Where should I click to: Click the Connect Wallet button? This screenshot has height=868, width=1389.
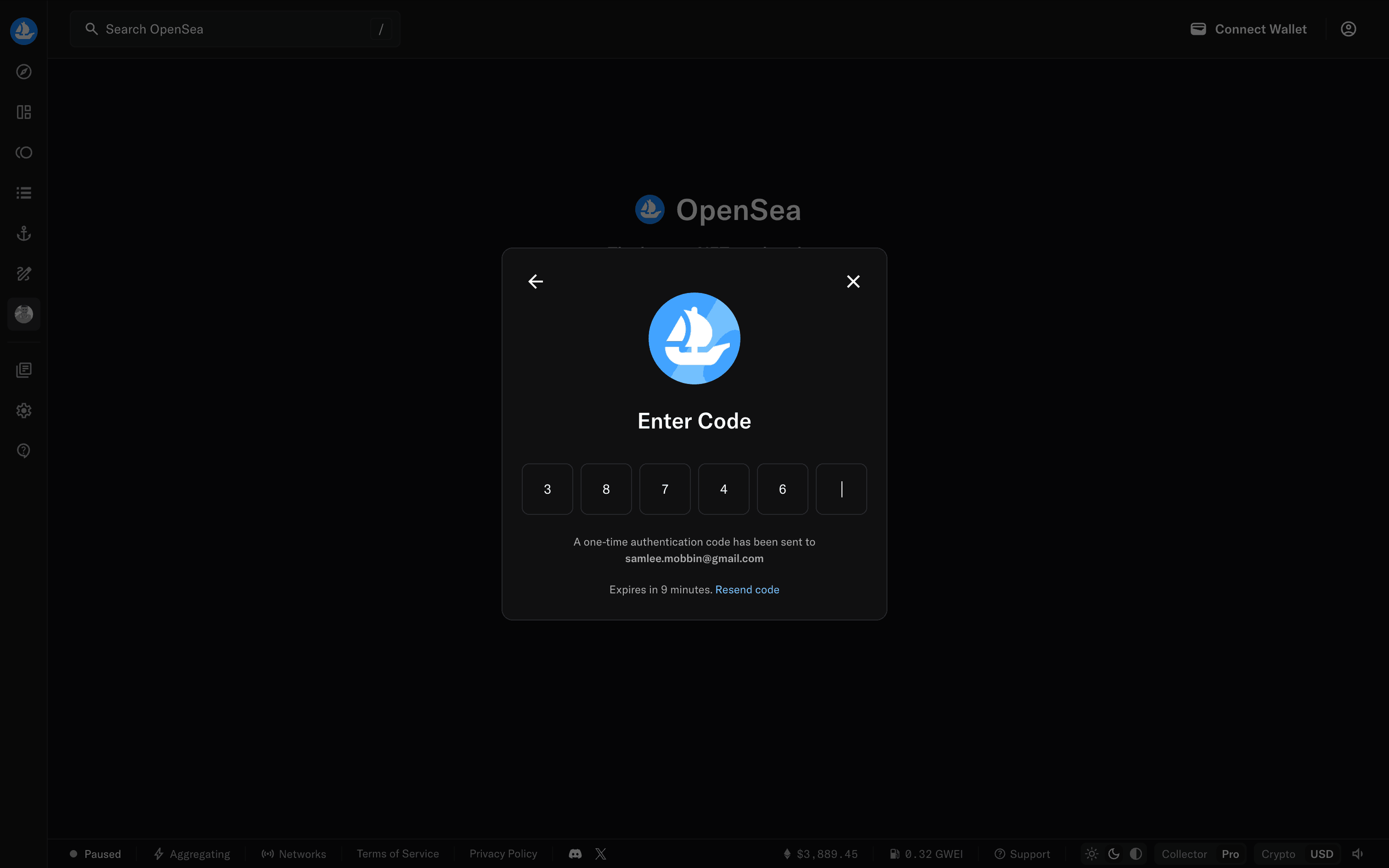tap(1248, 29)
